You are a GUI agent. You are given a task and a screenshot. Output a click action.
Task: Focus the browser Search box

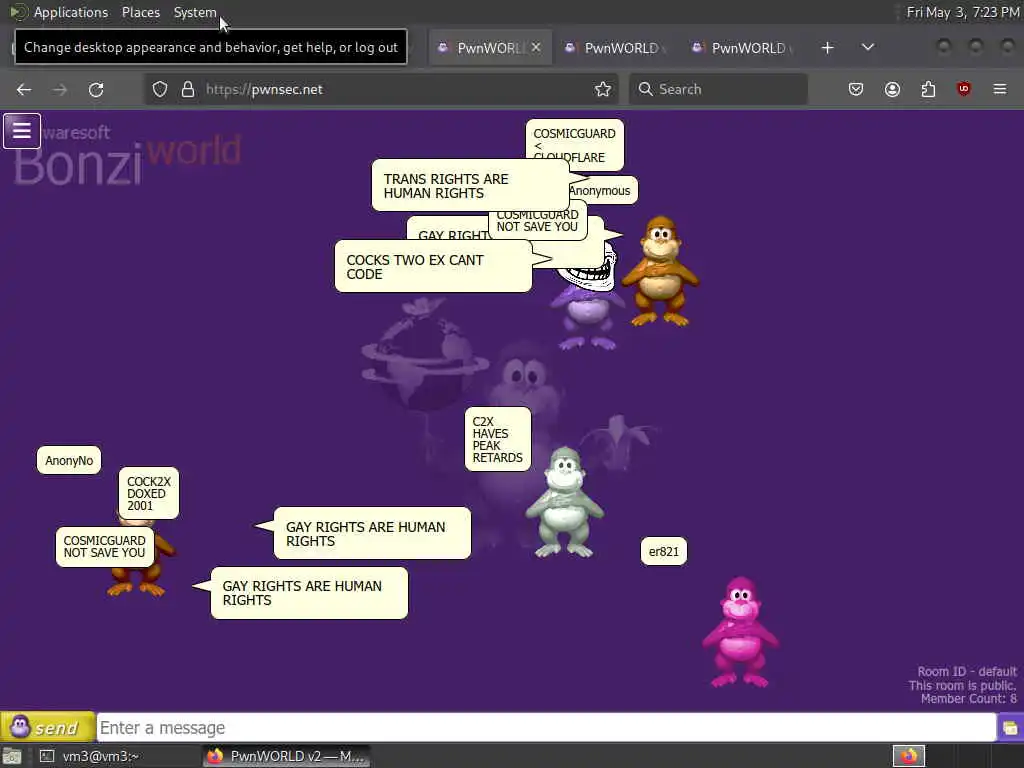(718, 89)
